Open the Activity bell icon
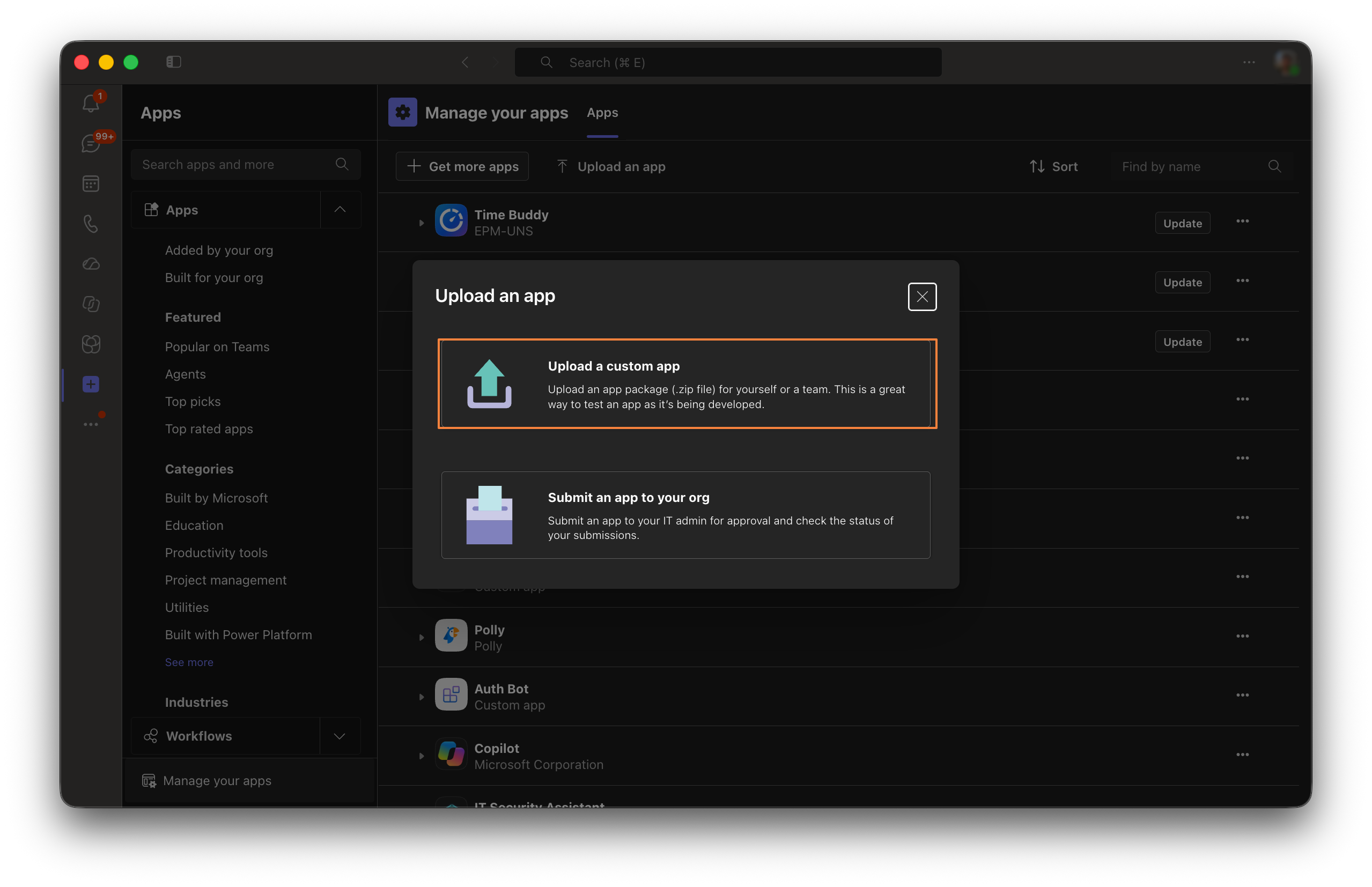 [91, 103]
